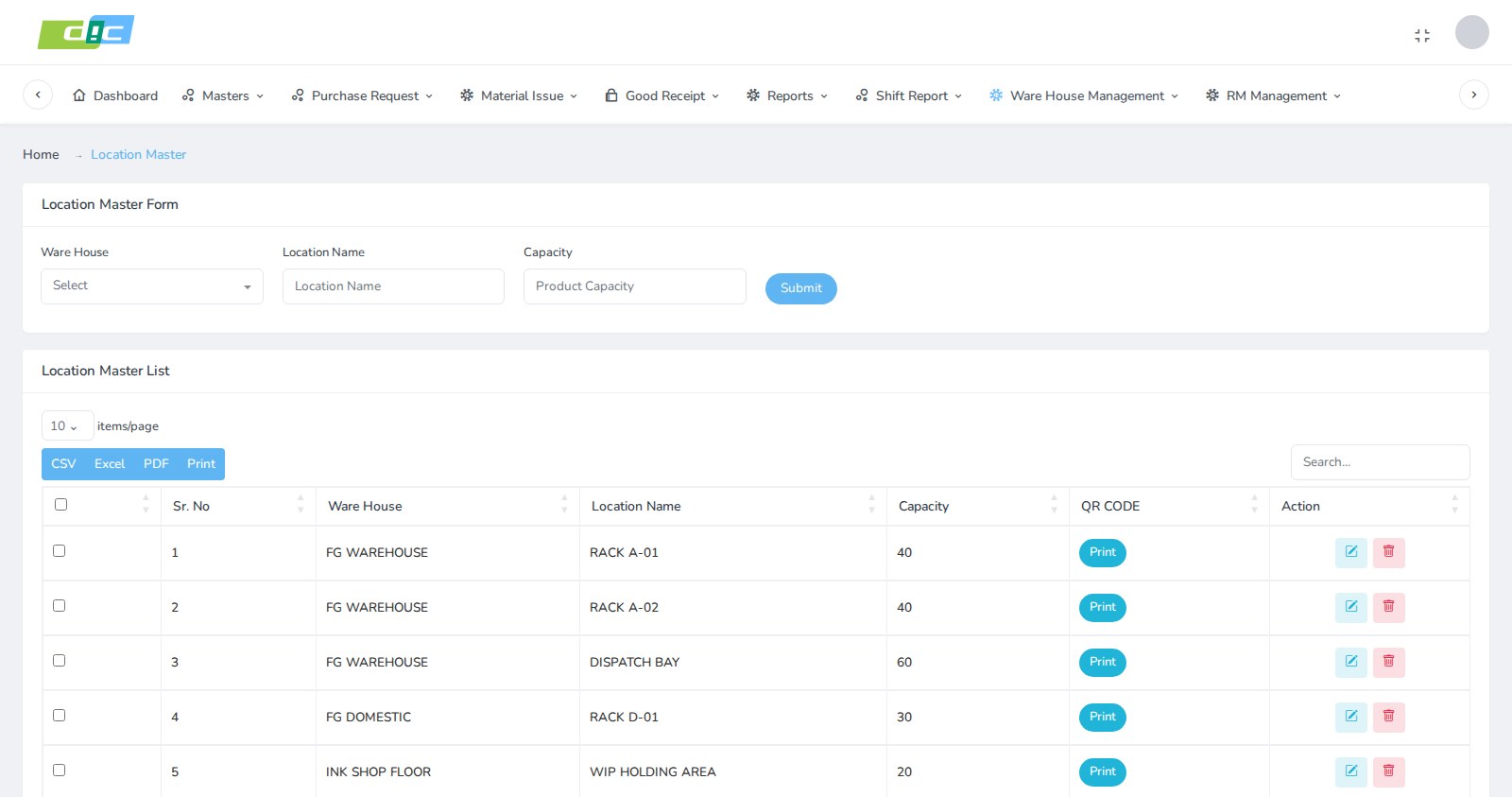Focus the Location Name input field
The image size is (1512, 797).
393,286
